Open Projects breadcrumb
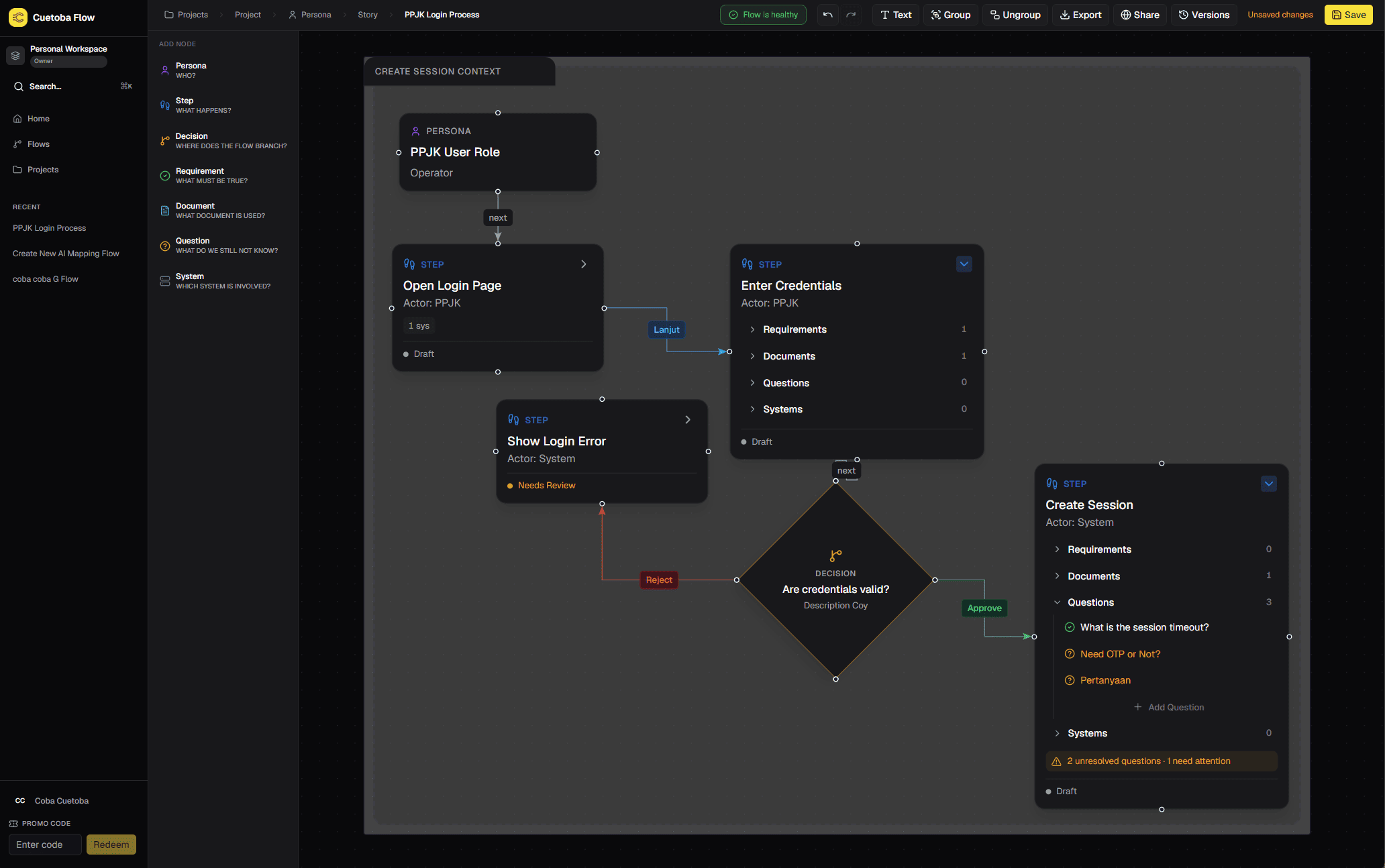 click(186, 15)
